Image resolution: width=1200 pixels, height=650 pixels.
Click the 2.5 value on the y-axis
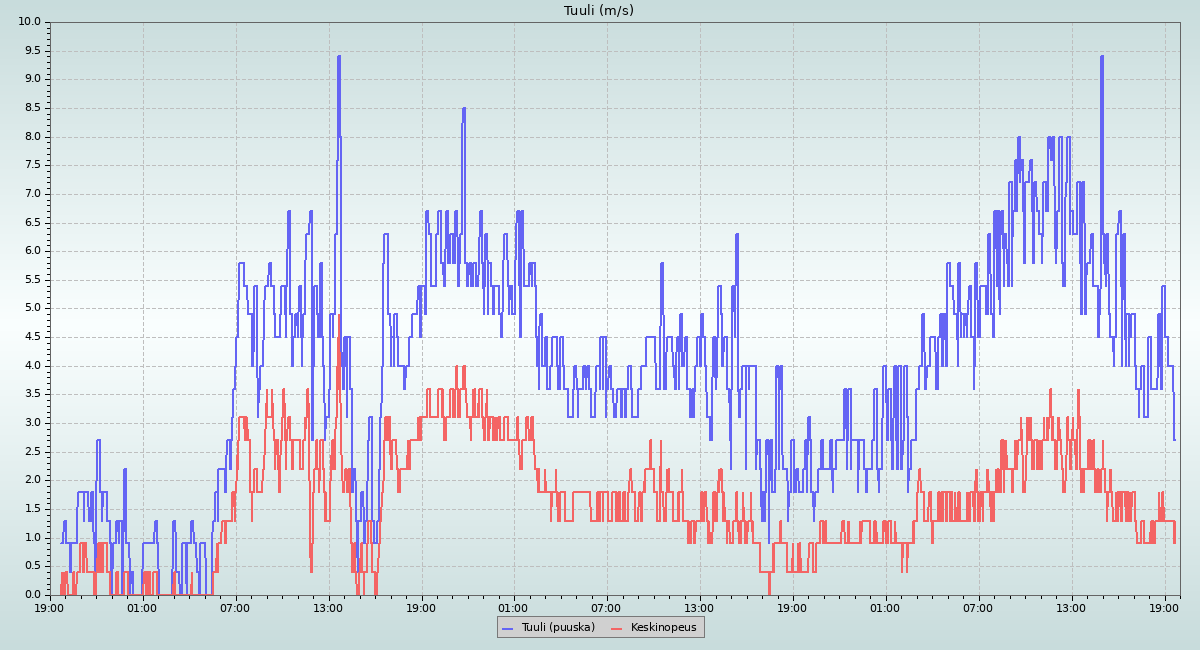(33, 452)
